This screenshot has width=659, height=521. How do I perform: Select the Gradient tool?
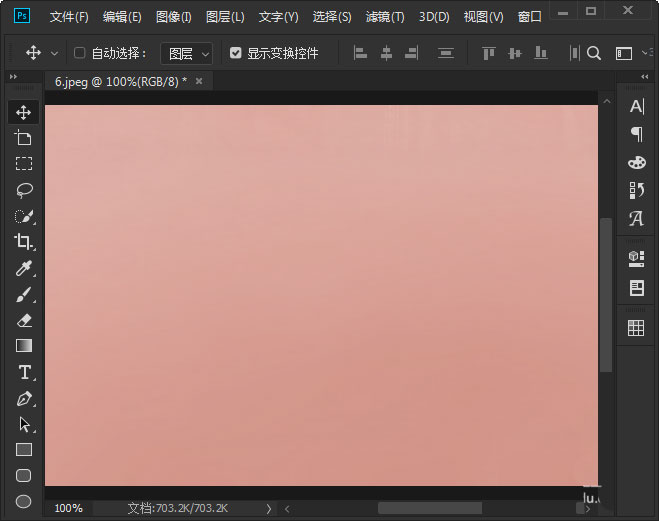(x=24, y=346)
